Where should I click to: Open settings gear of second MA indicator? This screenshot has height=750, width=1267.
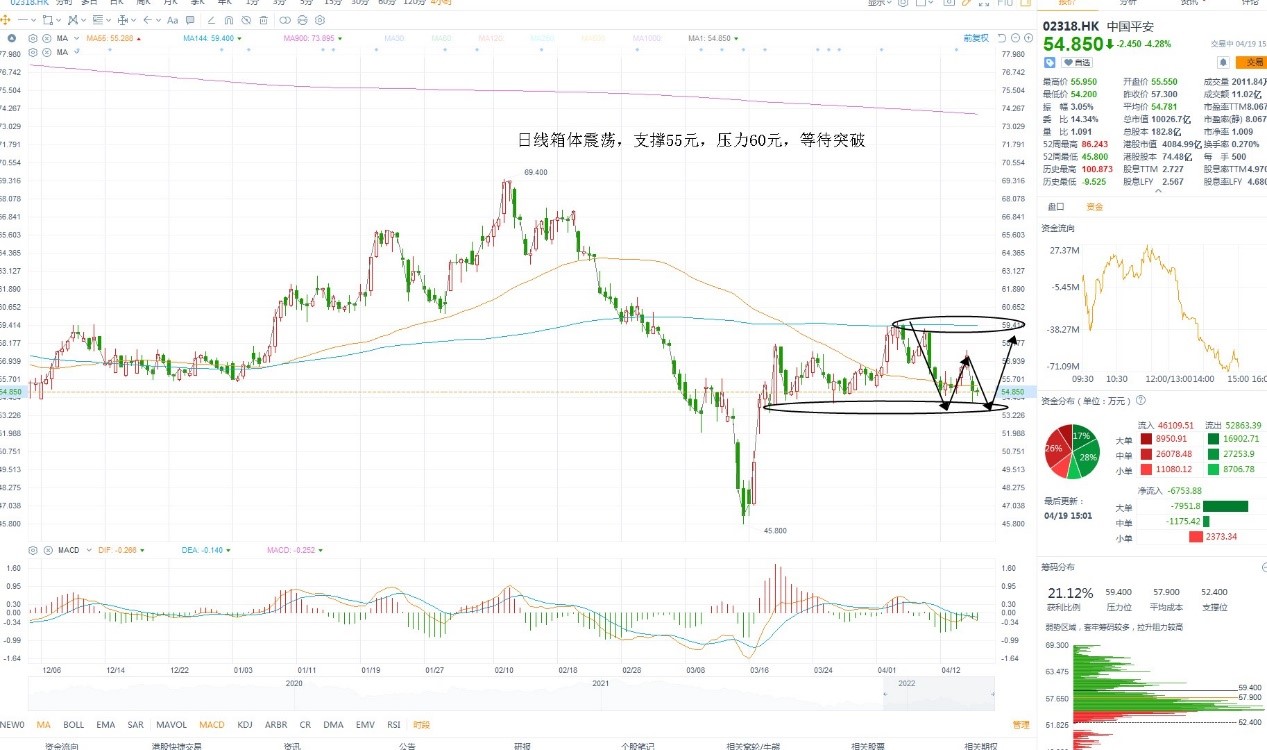[x=33, y=51]
